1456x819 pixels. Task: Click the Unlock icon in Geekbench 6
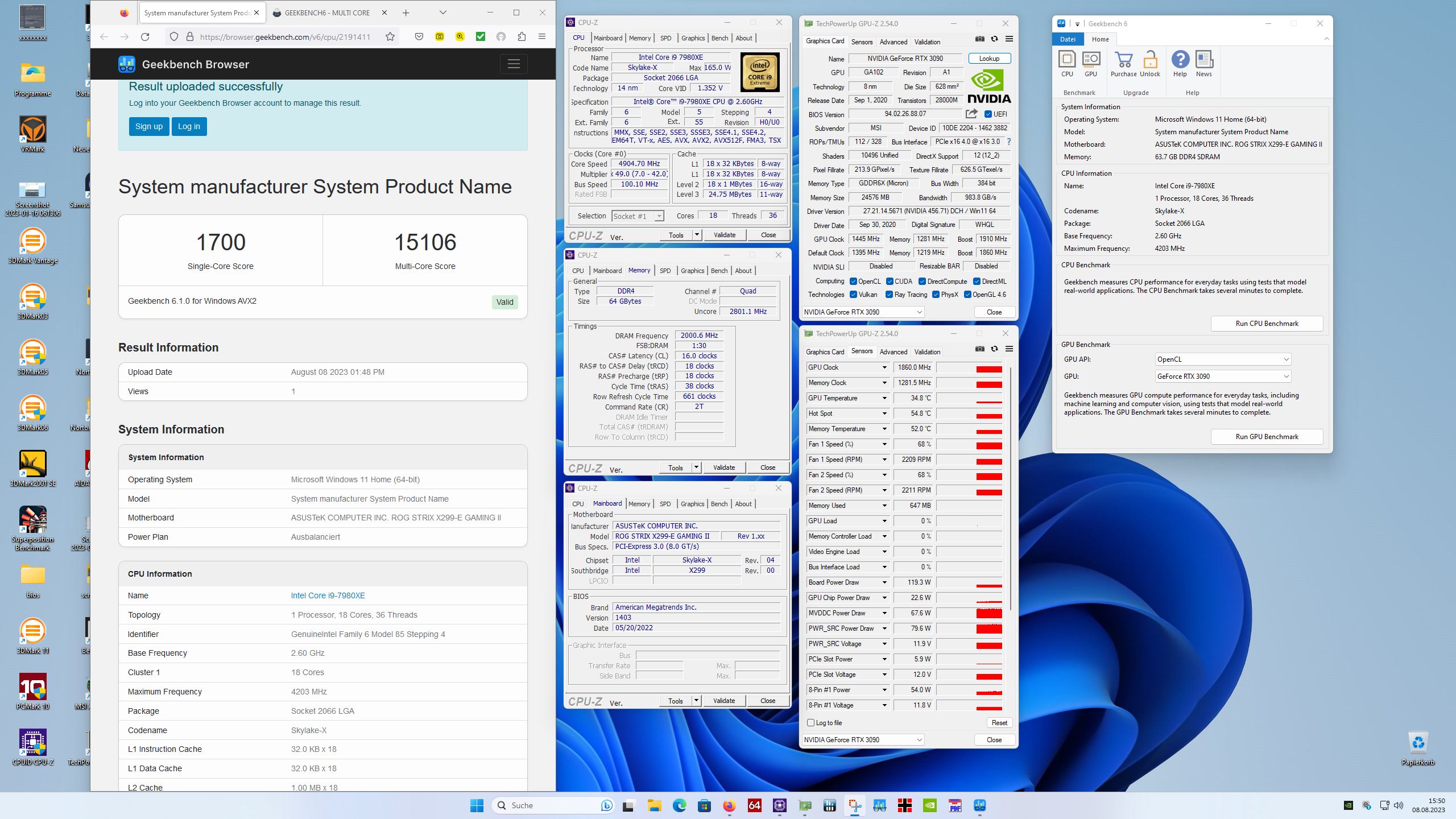[1150, 63]
